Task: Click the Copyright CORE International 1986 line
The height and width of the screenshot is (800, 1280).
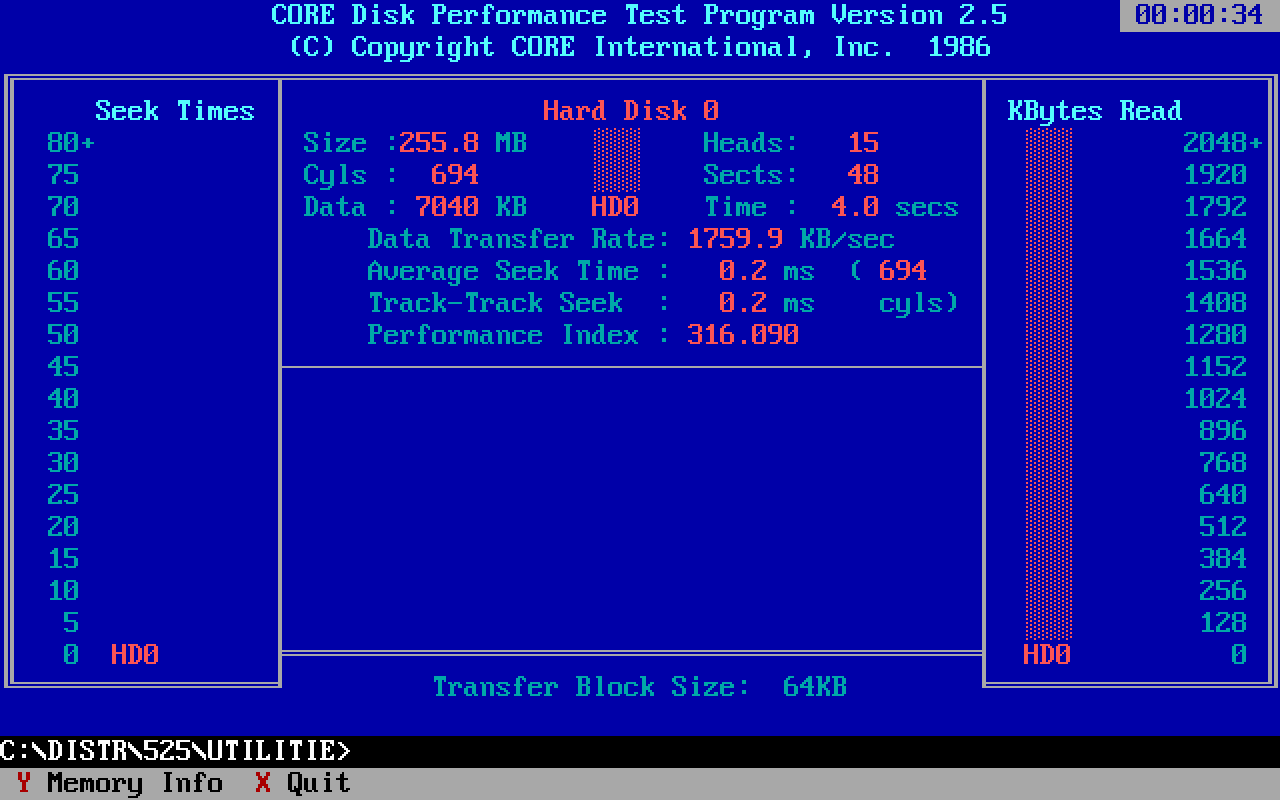Action: tap(639, 47)
